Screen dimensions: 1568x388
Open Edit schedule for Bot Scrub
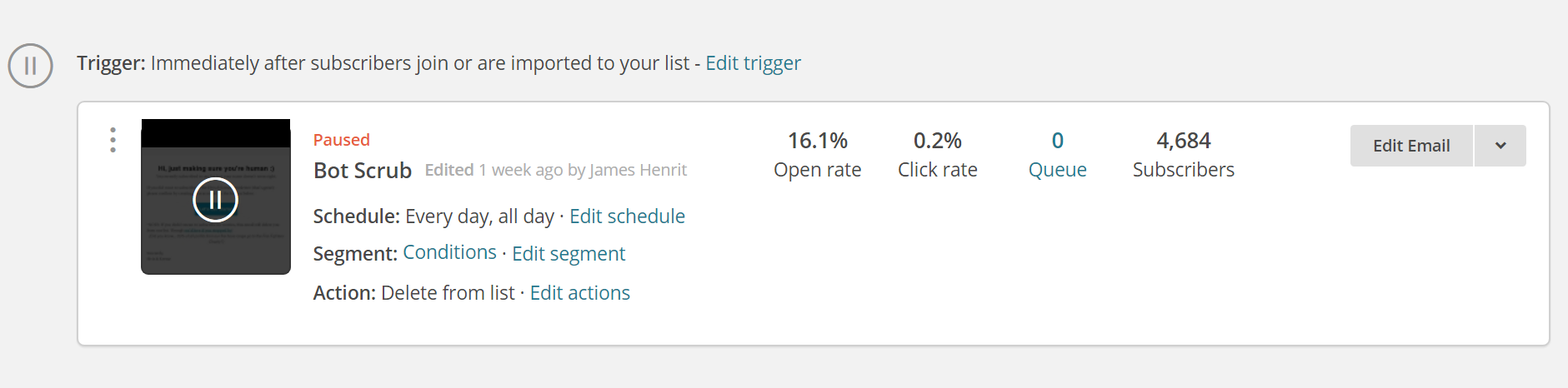click(627, 216)
